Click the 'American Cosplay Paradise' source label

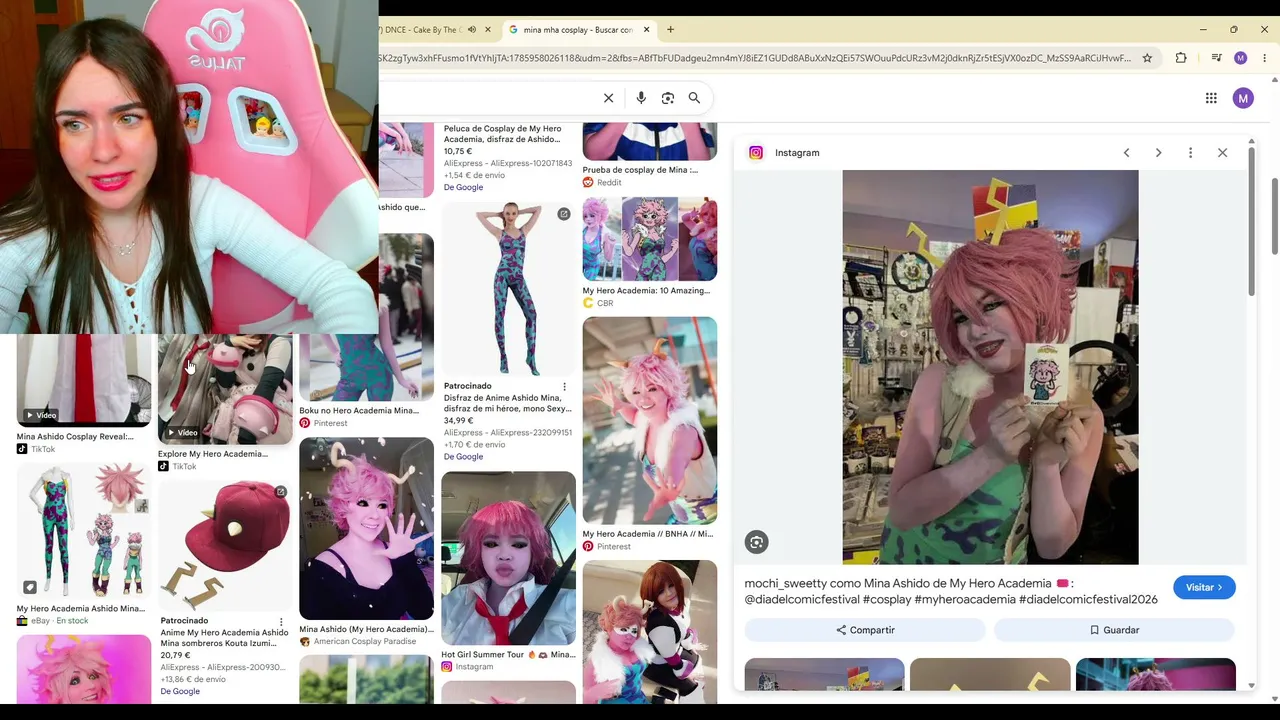pos(366,642)
